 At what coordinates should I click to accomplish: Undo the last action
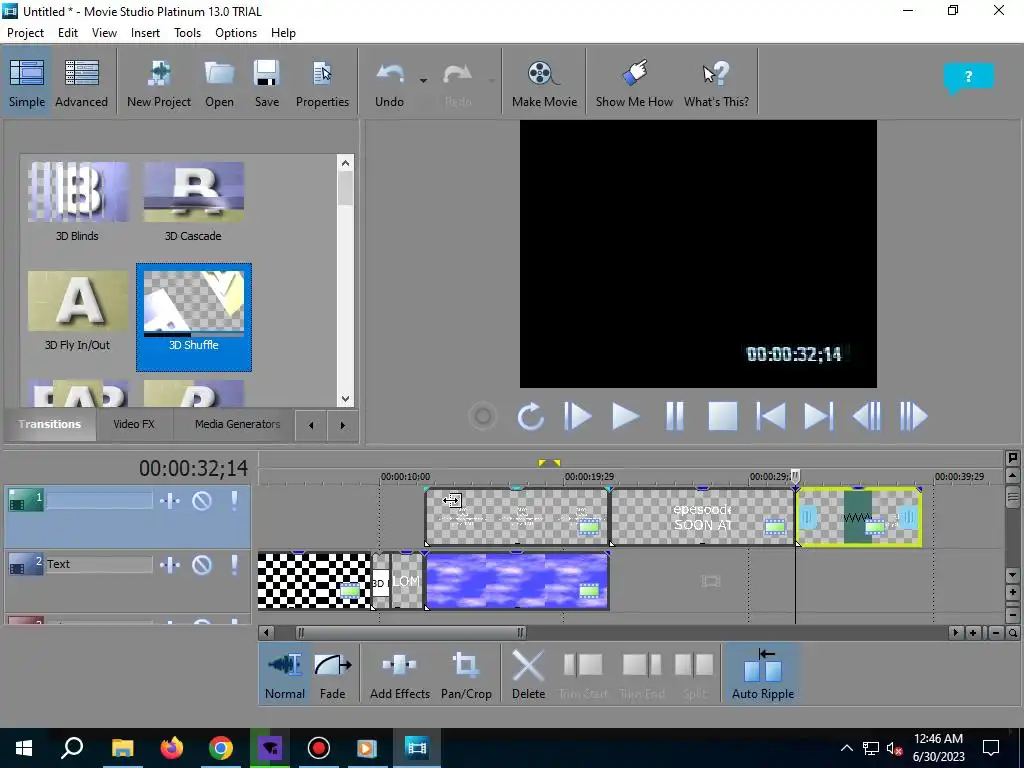[x=389, y=82]
